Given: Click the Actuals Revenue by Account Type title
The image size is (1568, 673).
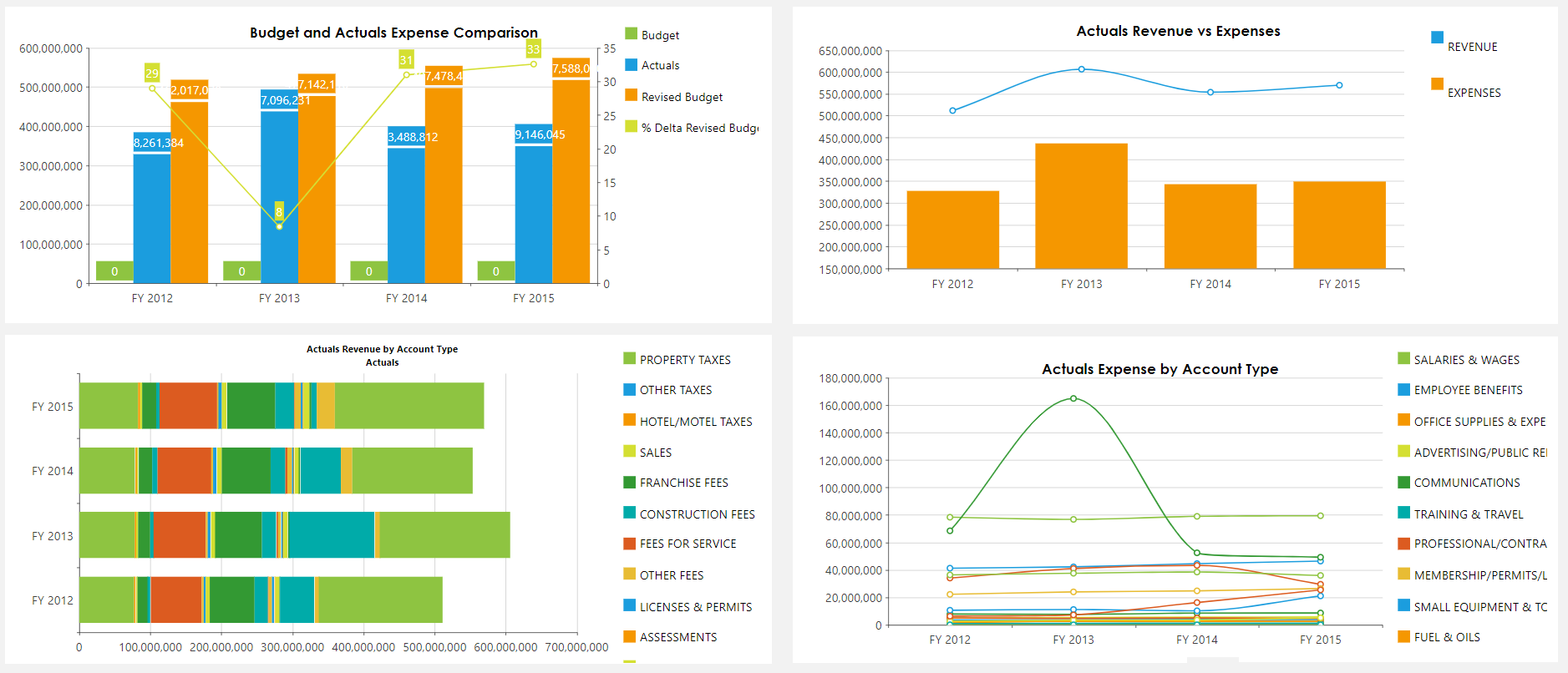Looking at the screenshot, I should tap(382, 349).
